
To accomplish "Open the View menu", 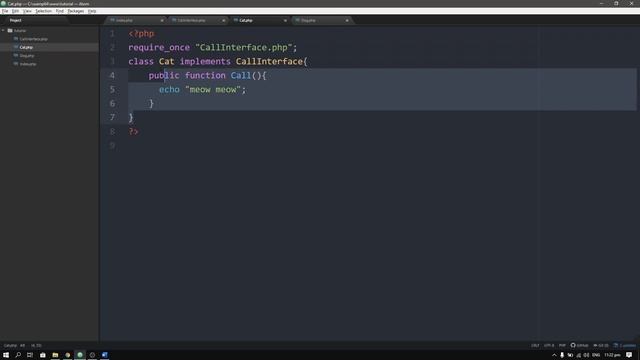I will coord(27,11).
